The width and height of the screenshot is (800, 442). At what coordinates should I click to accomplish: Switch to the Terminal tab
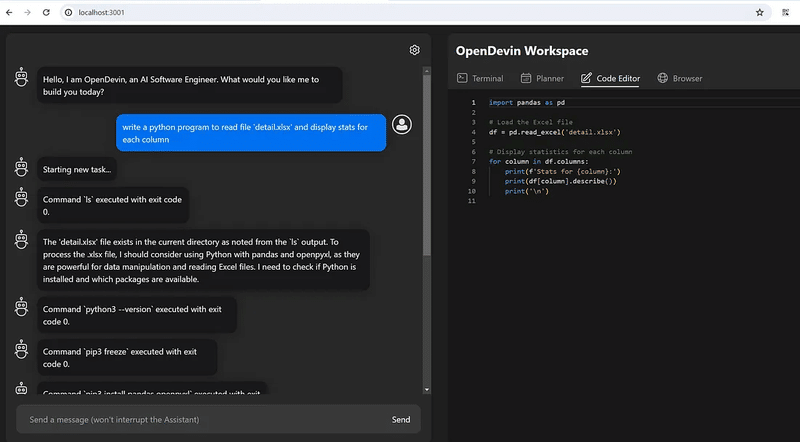(x=480, y=78)
